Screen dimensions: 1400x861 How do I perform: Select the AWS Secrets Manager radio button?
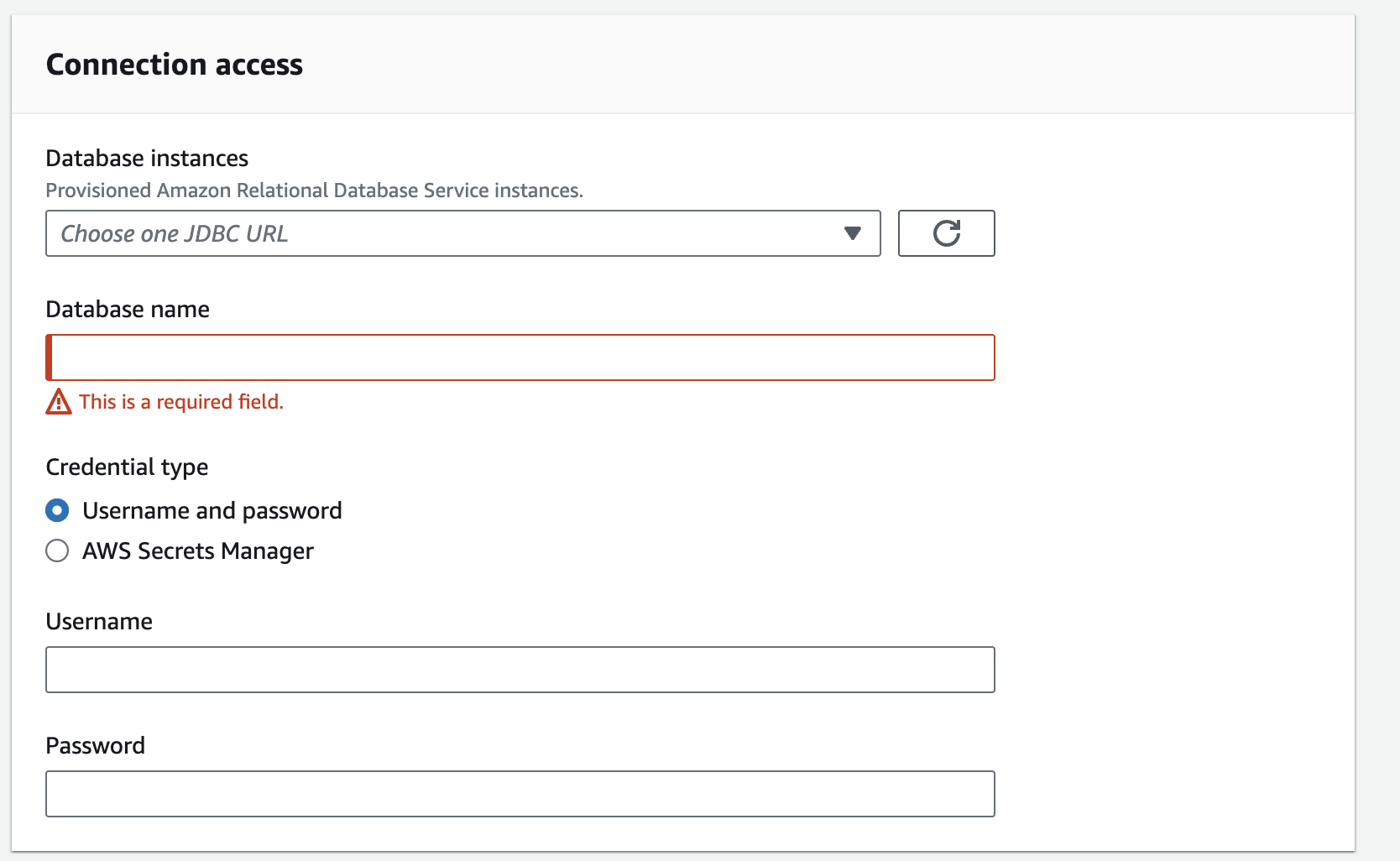coord(57,551)
